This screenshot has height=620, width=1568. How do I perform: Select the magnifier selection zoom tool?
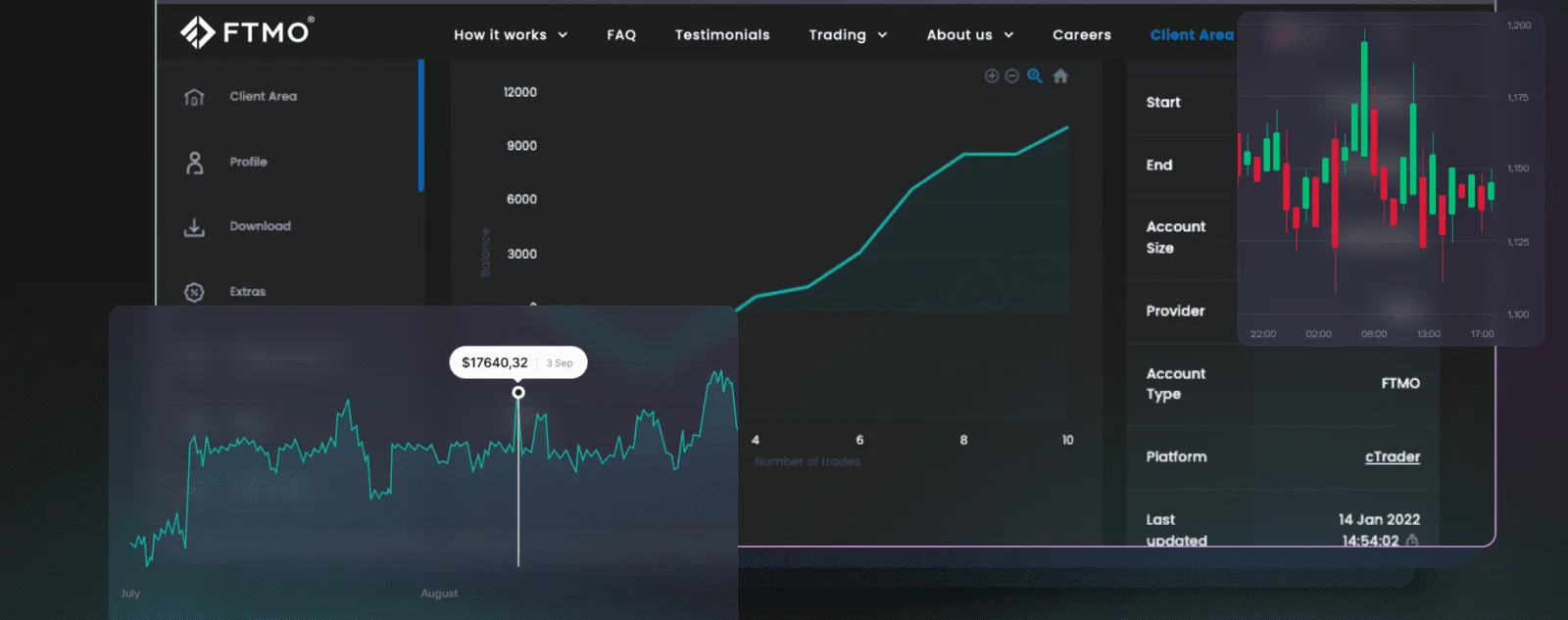point(1035,76)
